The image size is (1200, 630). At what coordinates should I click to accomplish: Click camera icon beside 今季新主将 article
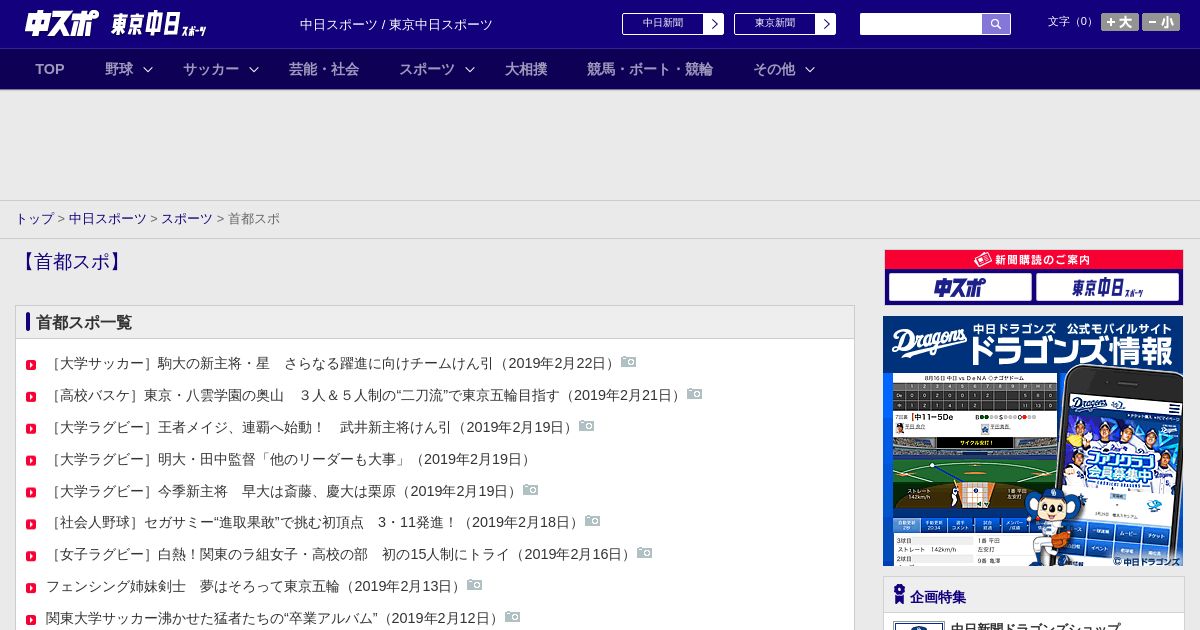click(530, 490)
